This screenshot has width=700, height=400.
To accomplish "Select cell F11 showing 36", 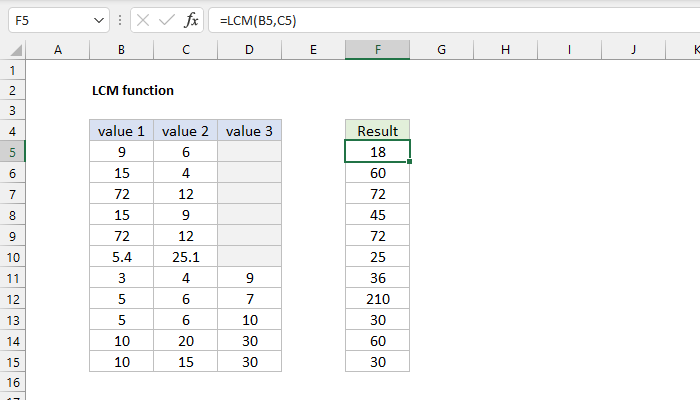I will (x=377, y=278).
